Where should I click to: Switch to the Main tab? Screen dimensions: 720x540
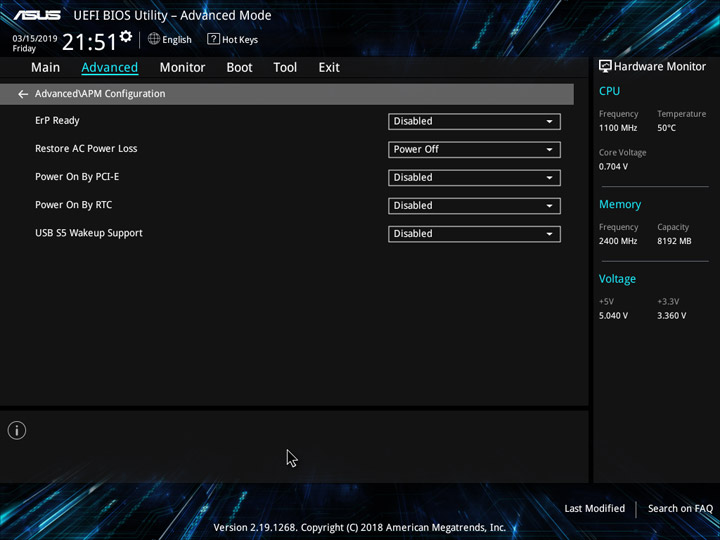[45, 68]
